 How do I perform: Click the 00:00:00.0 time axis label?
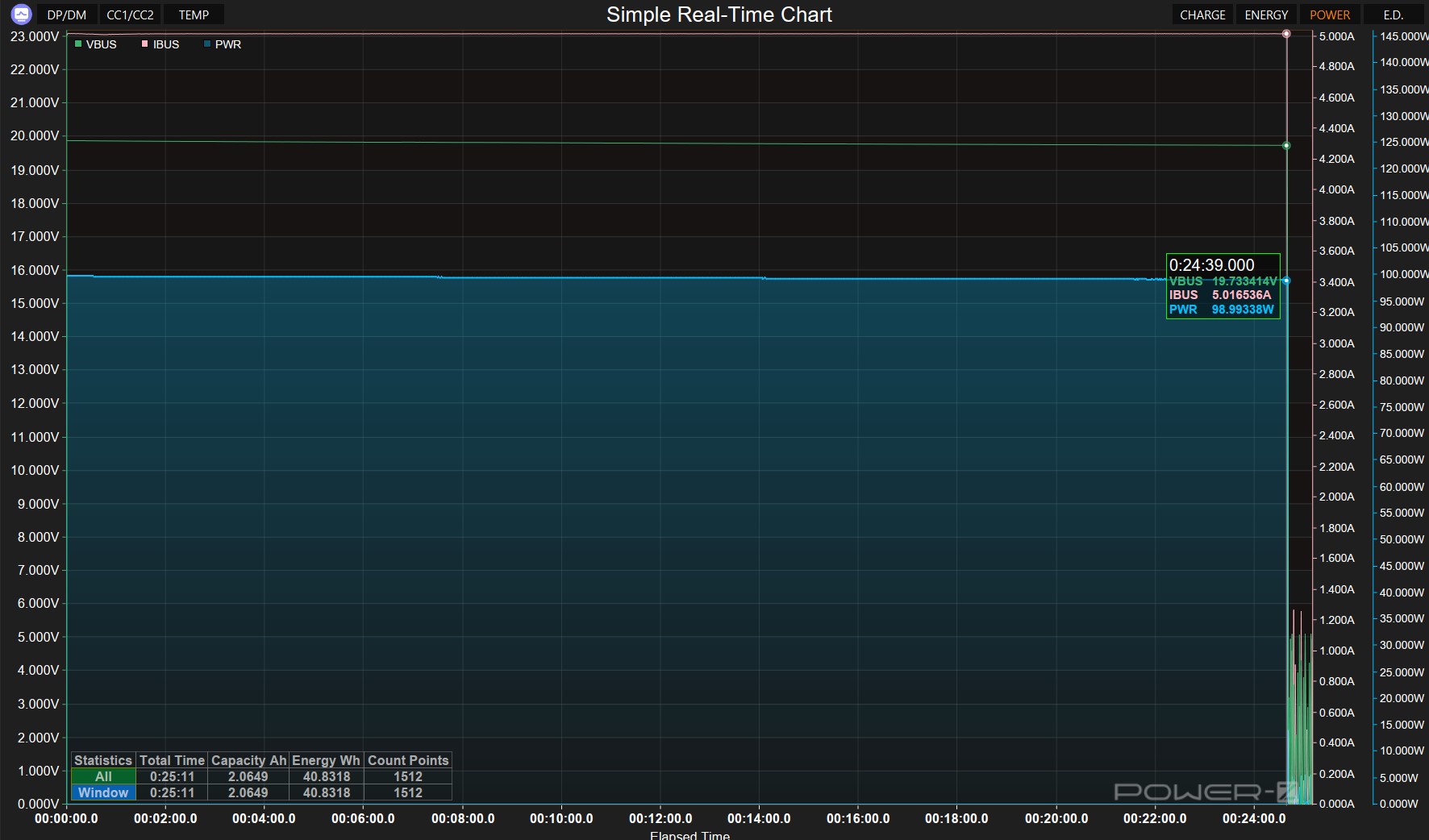66,818
